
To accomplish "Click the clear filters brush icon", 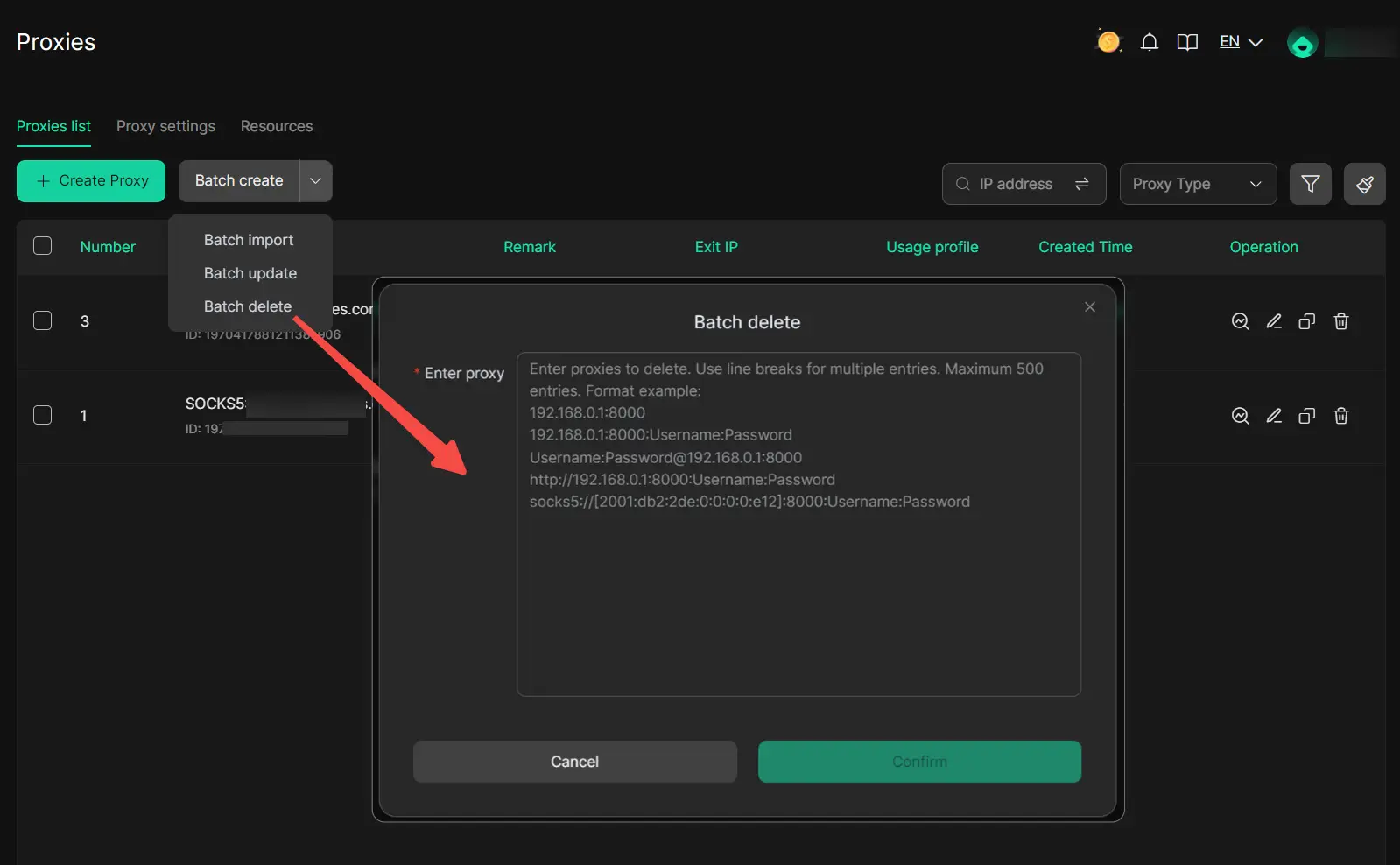I will (1364, 184).
